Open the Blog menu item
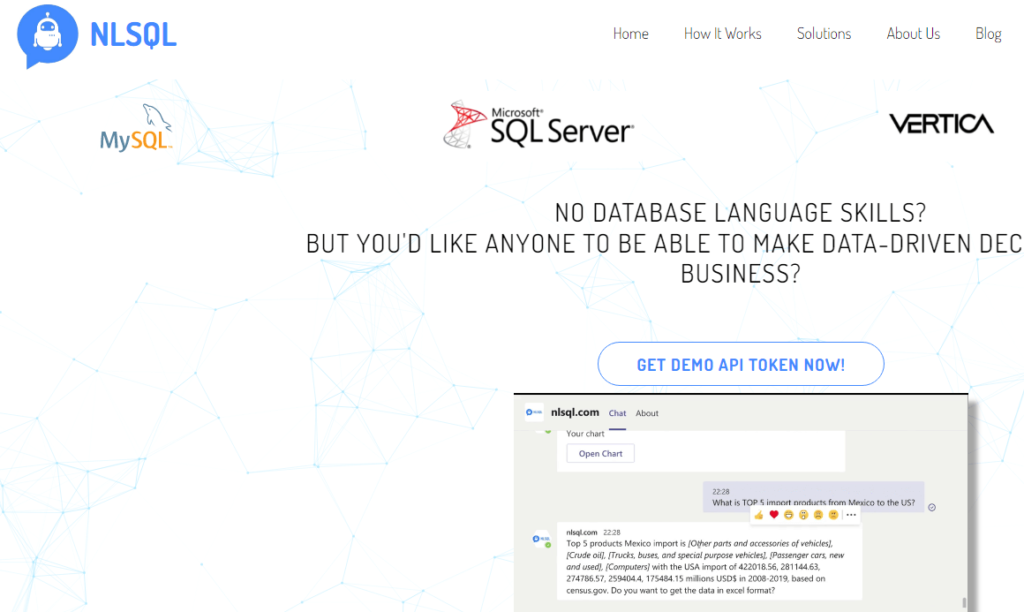 [x=988, y=33]
